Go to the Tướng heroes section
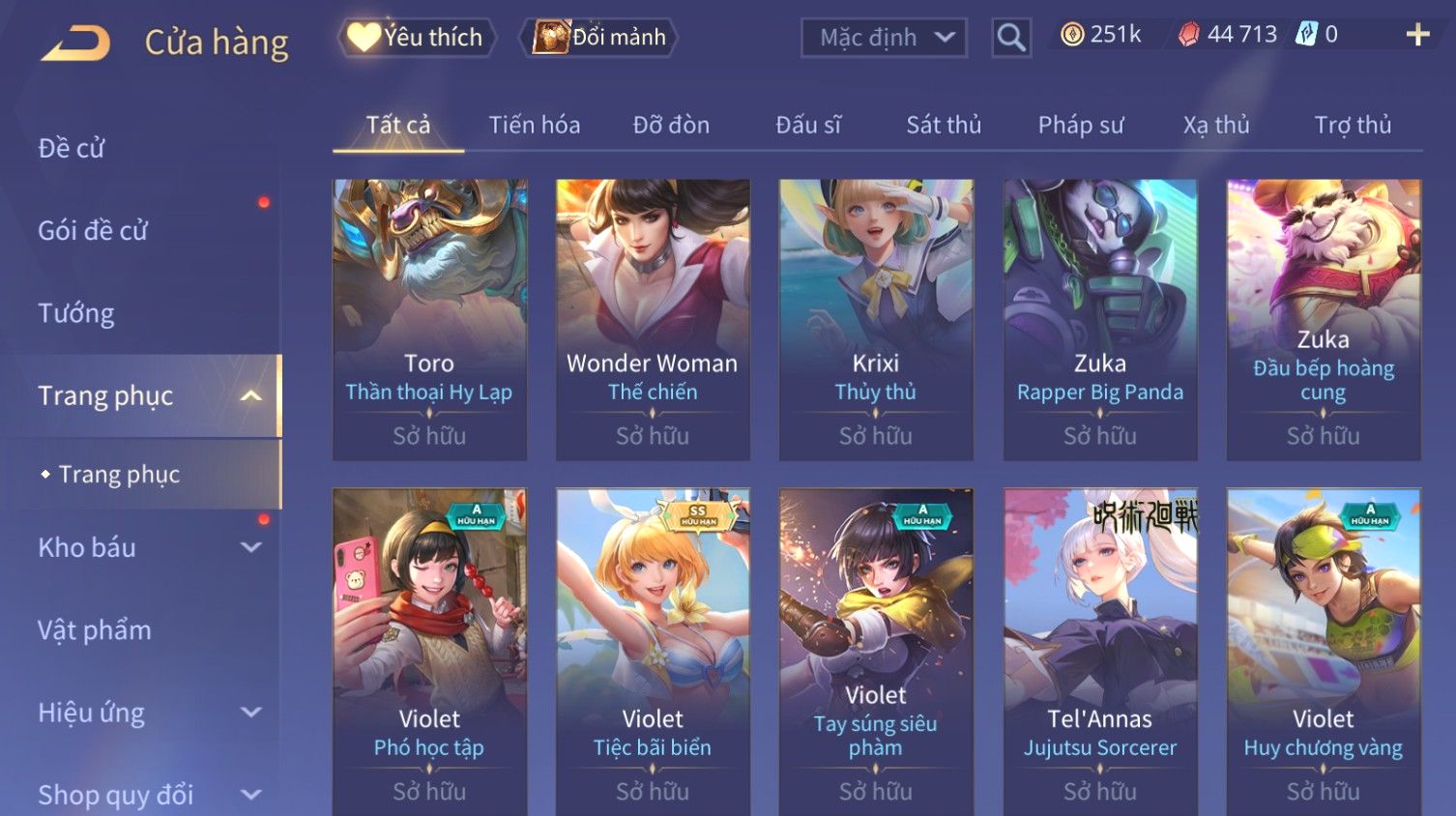 point(76,313)
